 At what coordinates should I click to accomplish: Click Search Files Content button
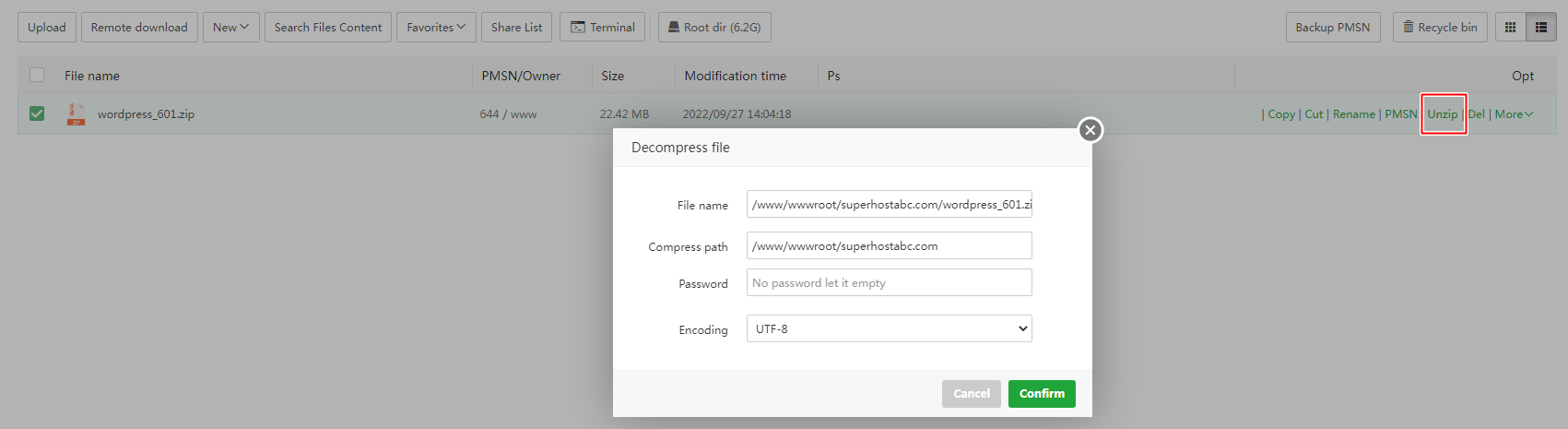[328, 28]
